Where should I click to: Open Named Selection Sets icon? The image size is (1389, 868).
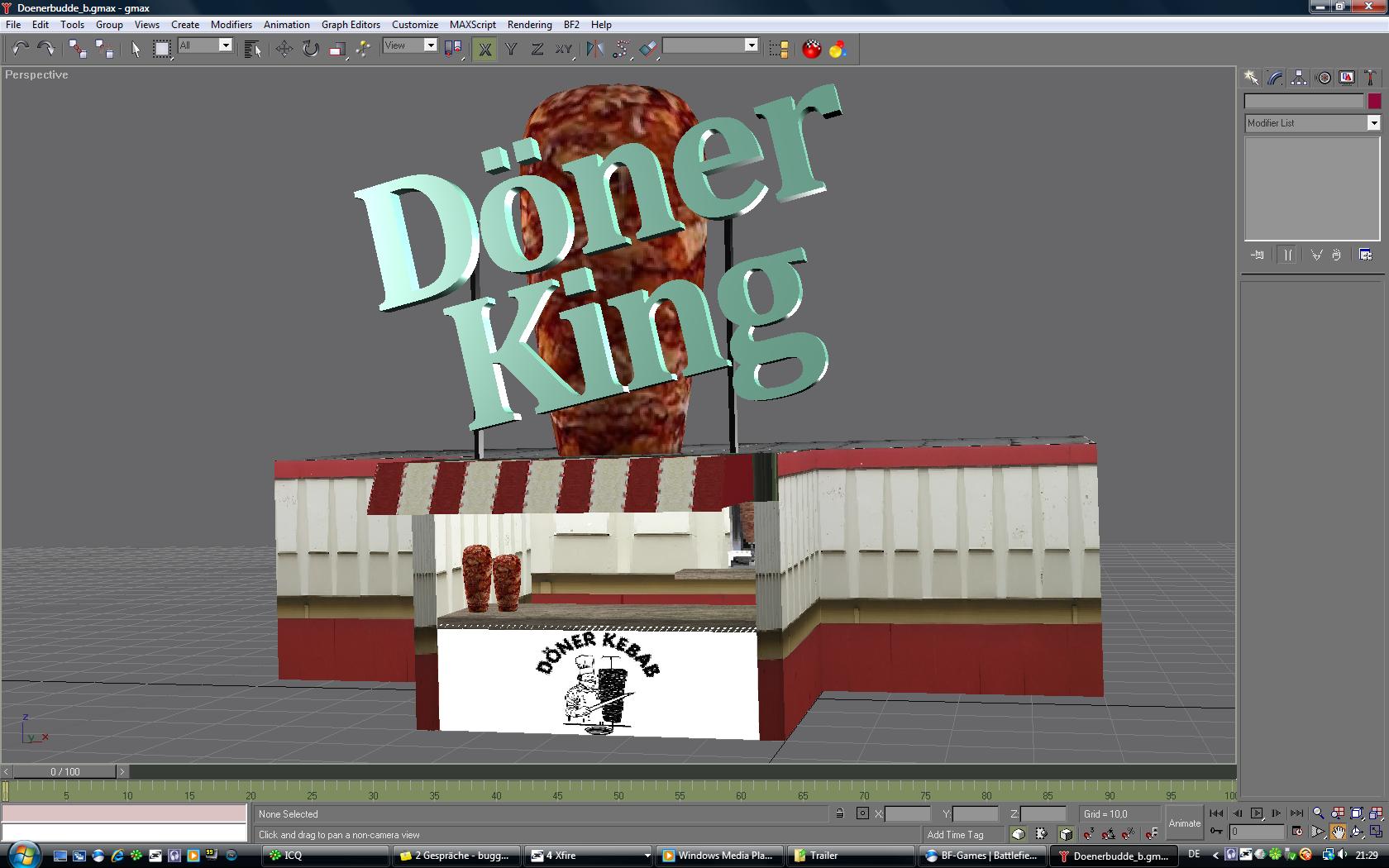click(x=778, y=49)
